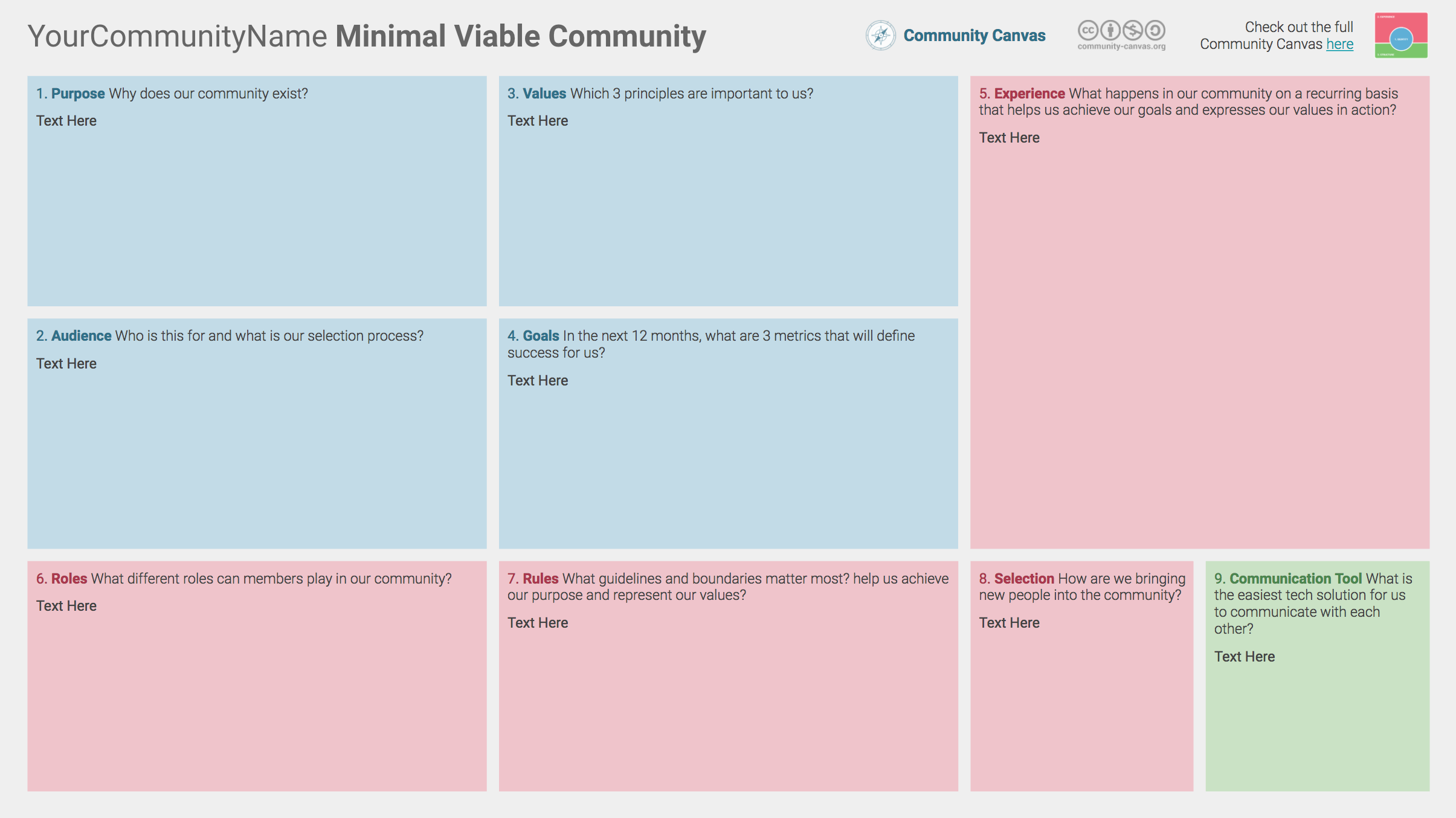The width and height of the screenshot is (1456, 818).
Task: Click the 'Community Canvas' brand title
Action: click(974, 36)
